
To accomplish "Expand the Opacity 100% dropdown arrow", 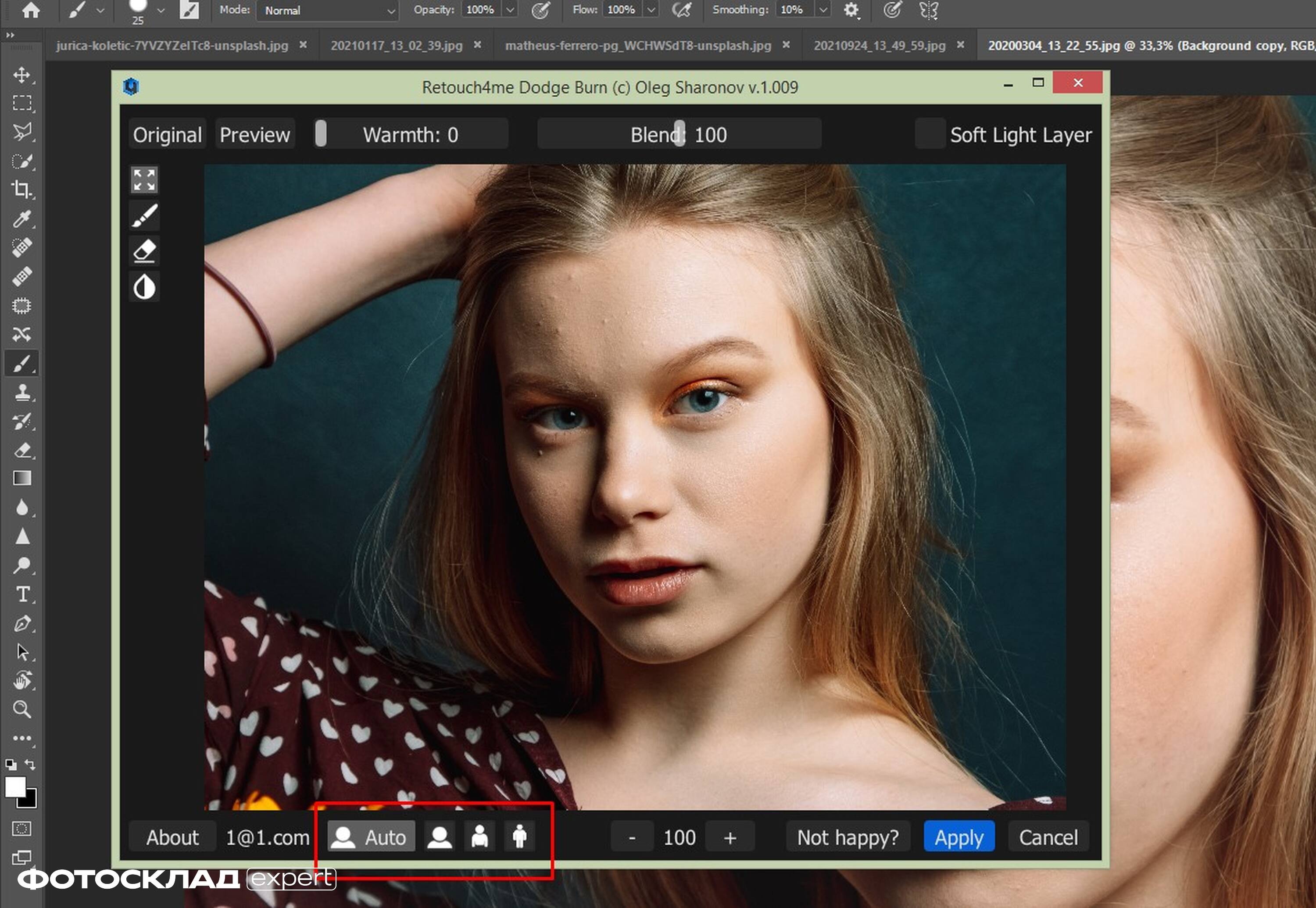I will tap(510, 10).
